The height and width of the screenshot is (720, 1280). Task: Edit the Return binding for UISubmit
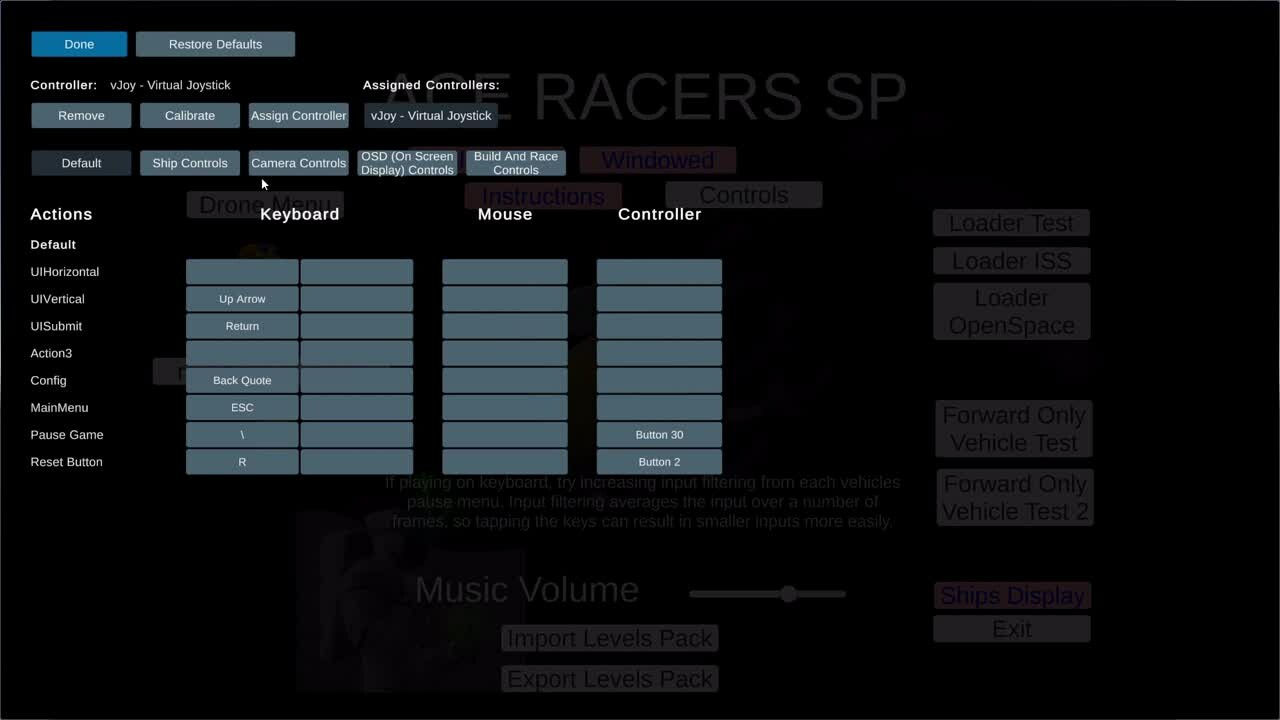[242, 326]
